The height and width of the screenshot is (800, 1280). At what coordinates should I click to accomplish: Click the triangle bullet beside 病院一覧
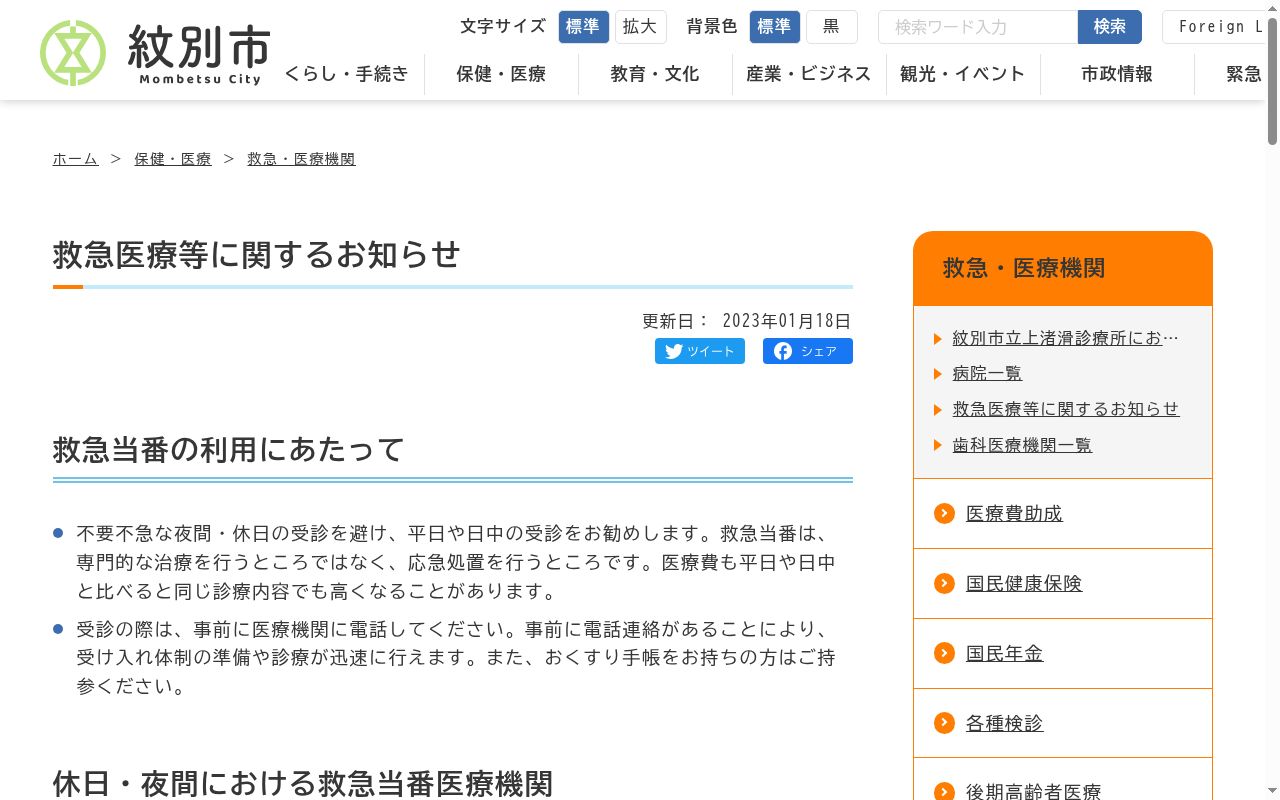pos(938,374)
